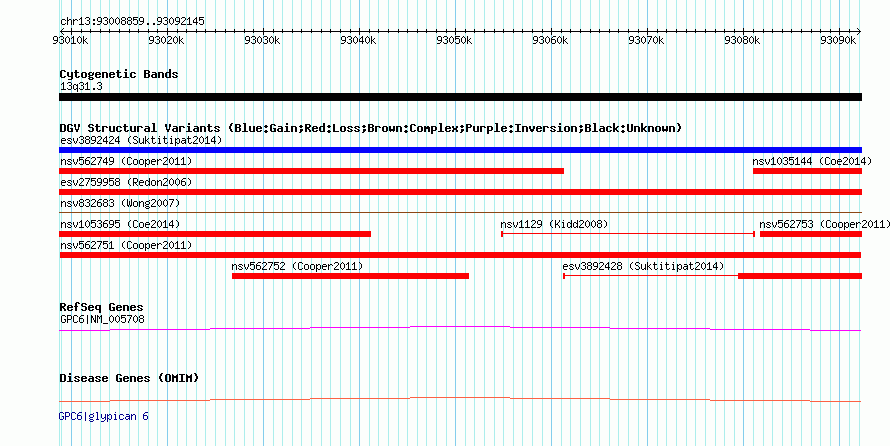The image size is (890, 446).
Task: Click the thin nsv832683 (Wong2007) brown line
Action: tap(460, 213)
